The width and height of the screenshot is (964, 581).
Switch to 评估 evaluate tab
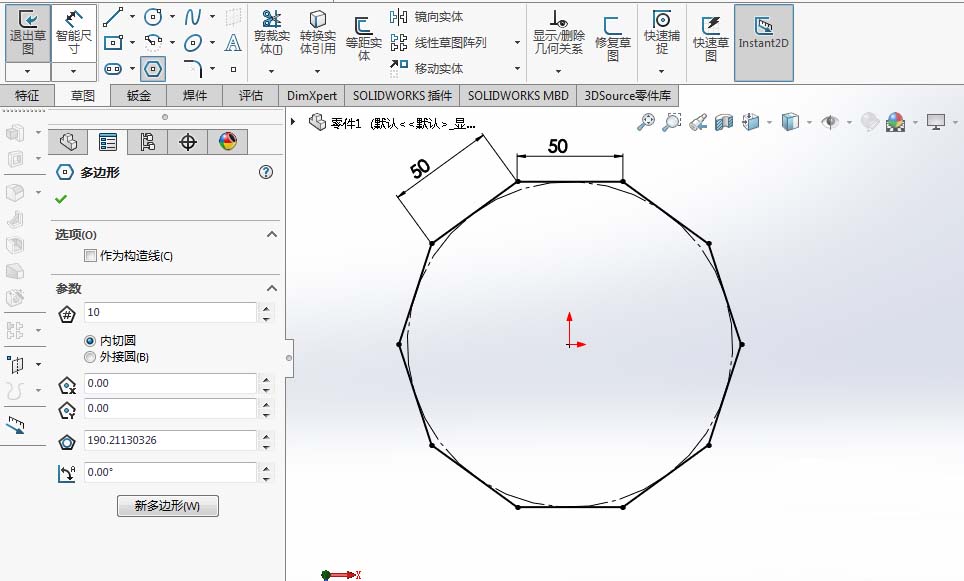pyautogui.click(x=251, y=95)
